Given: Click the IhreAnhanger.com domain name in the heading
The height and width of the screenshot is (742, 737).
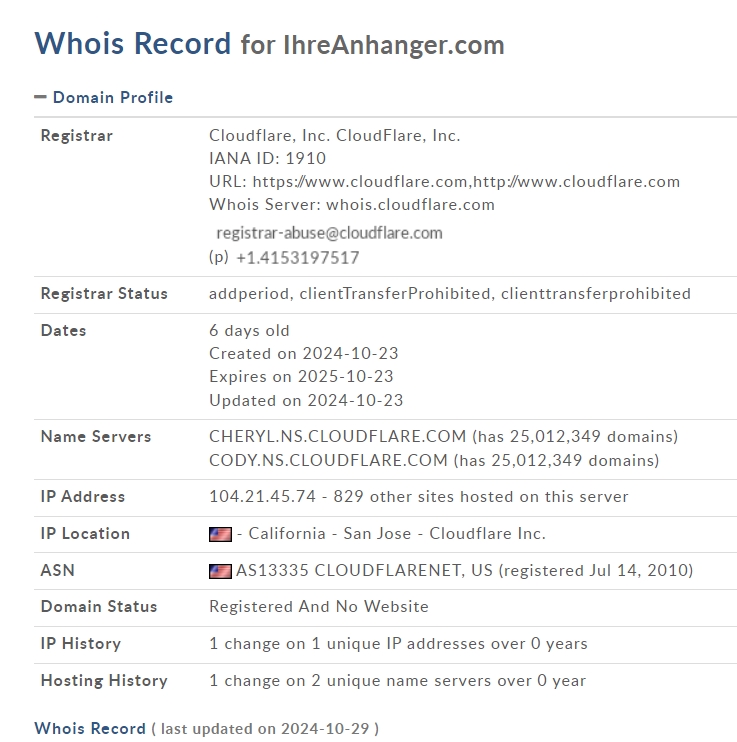Looking at the screenshot, I should pyautogui.click(x=394, y=45).
